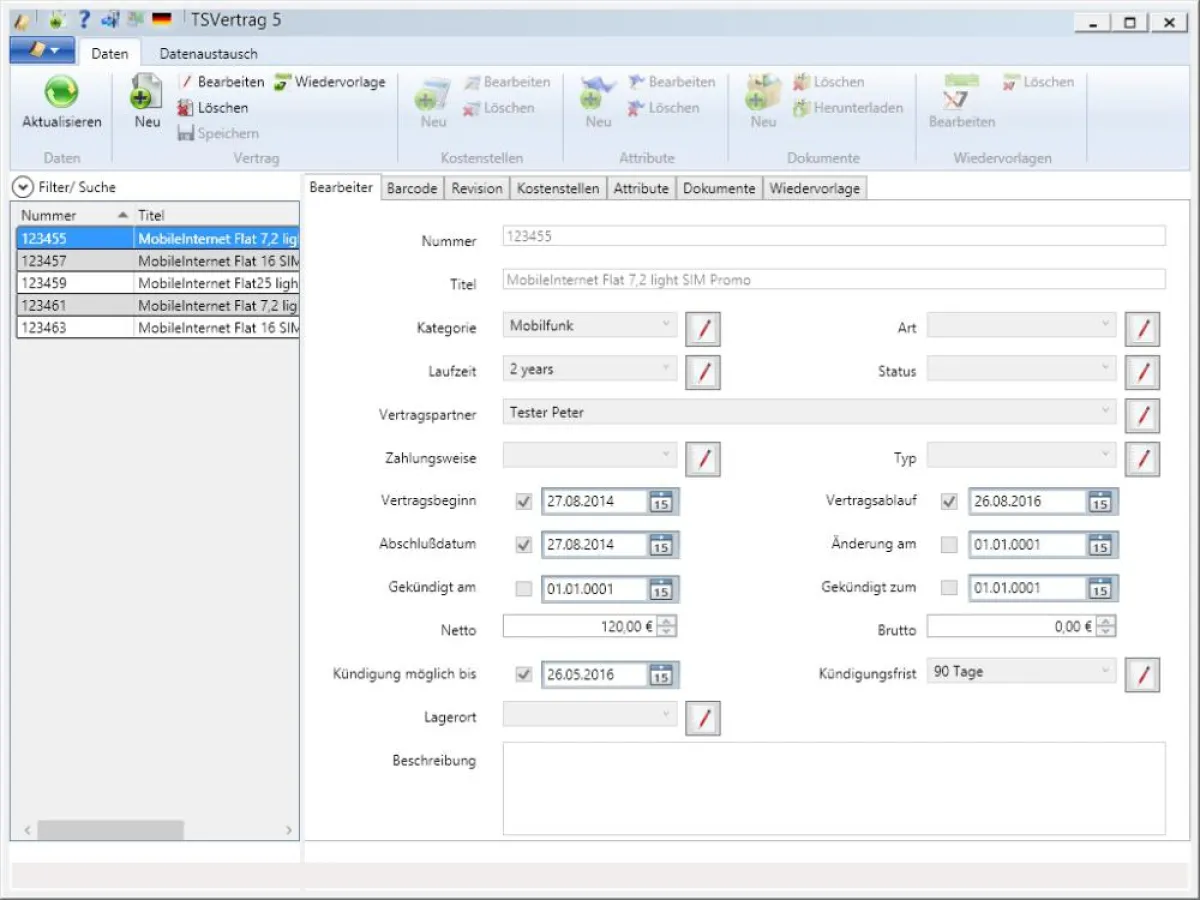Screen dimensions: 1200x900
Task: Toggle the Kündigung möglich bis checkbox
Action: point(523,675)
